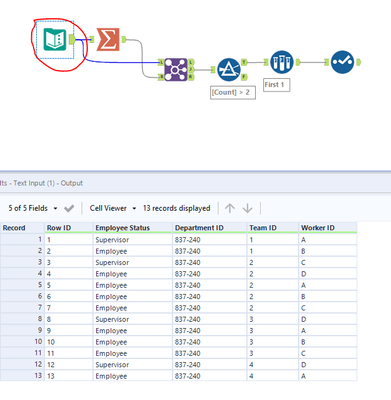Click the Text Input output anchor

(x=72, y=39)
